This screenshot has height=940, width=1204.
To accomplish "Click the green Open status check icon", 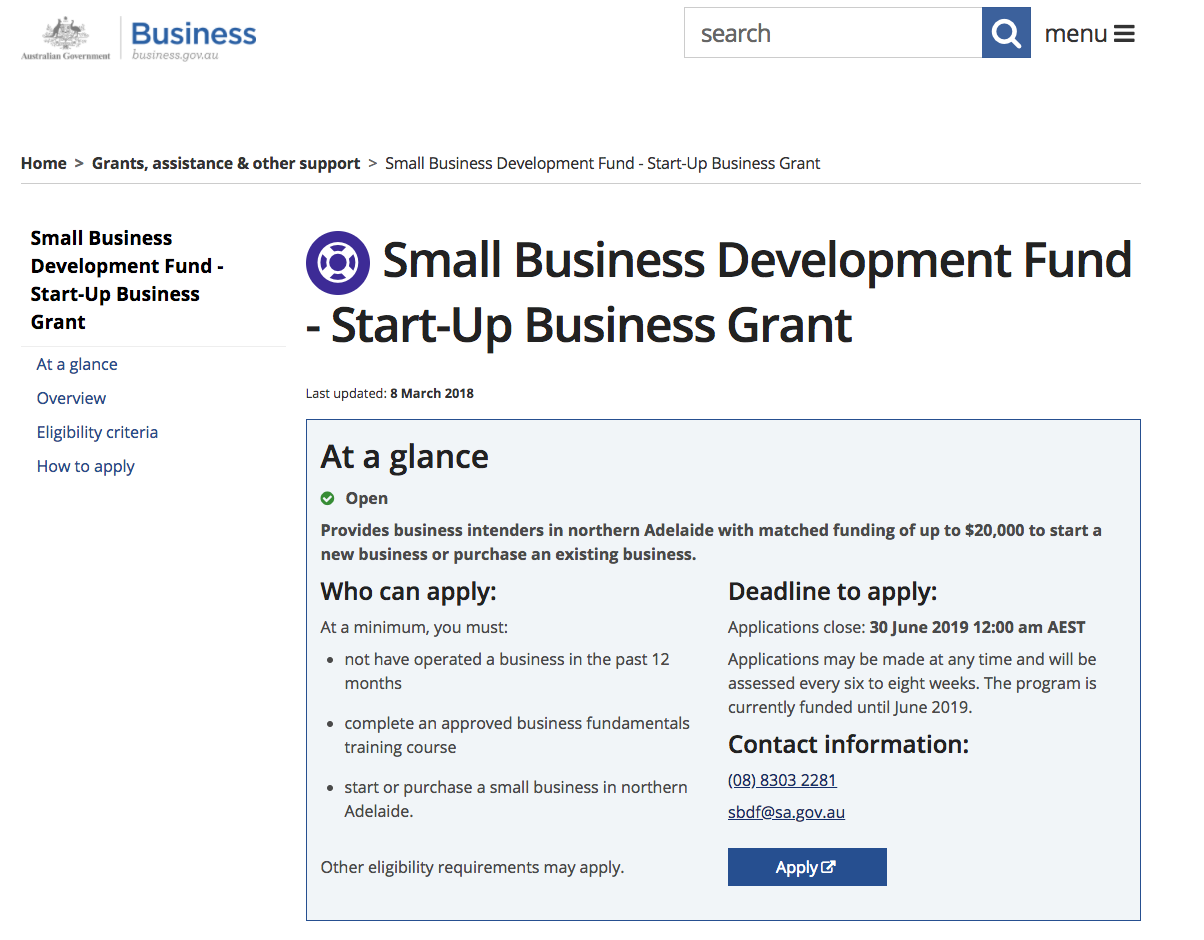I will (328, 498).
